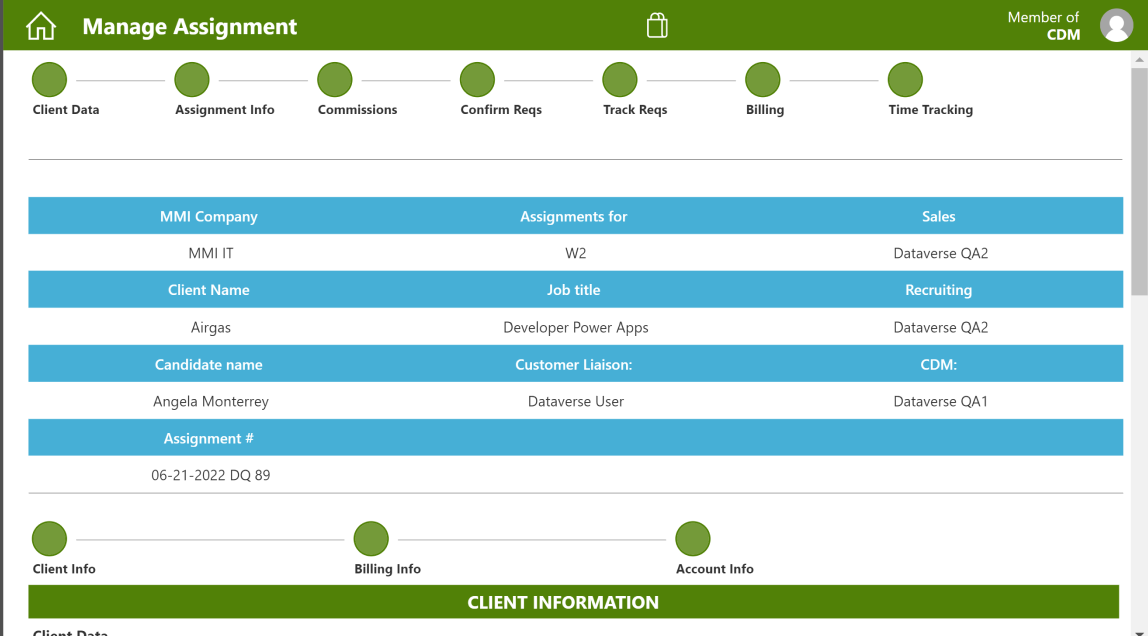Screen dimensions: 1148x636
Task: Click the Home icon in the header
Action: 40,24
